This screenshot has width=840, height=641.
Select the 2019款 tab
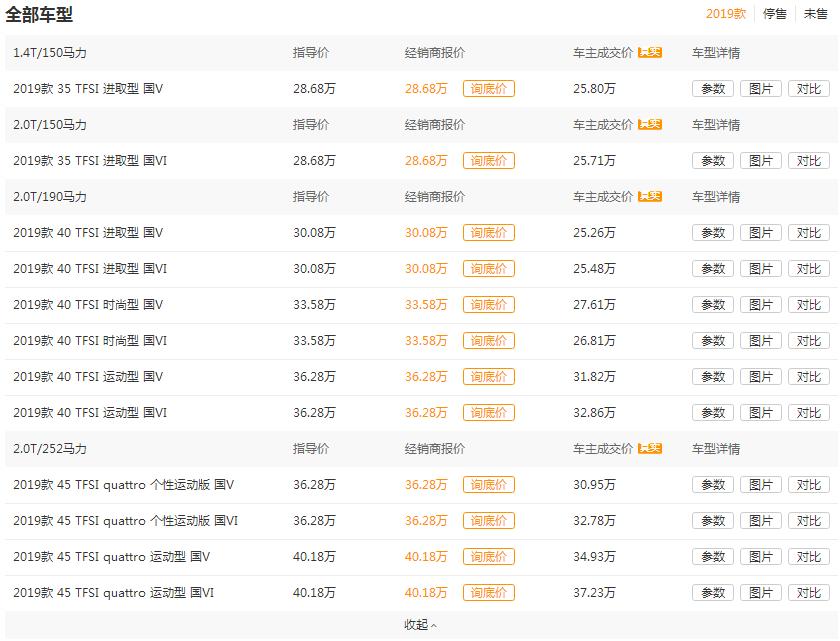pyautogui.click(x=730, y=13)
